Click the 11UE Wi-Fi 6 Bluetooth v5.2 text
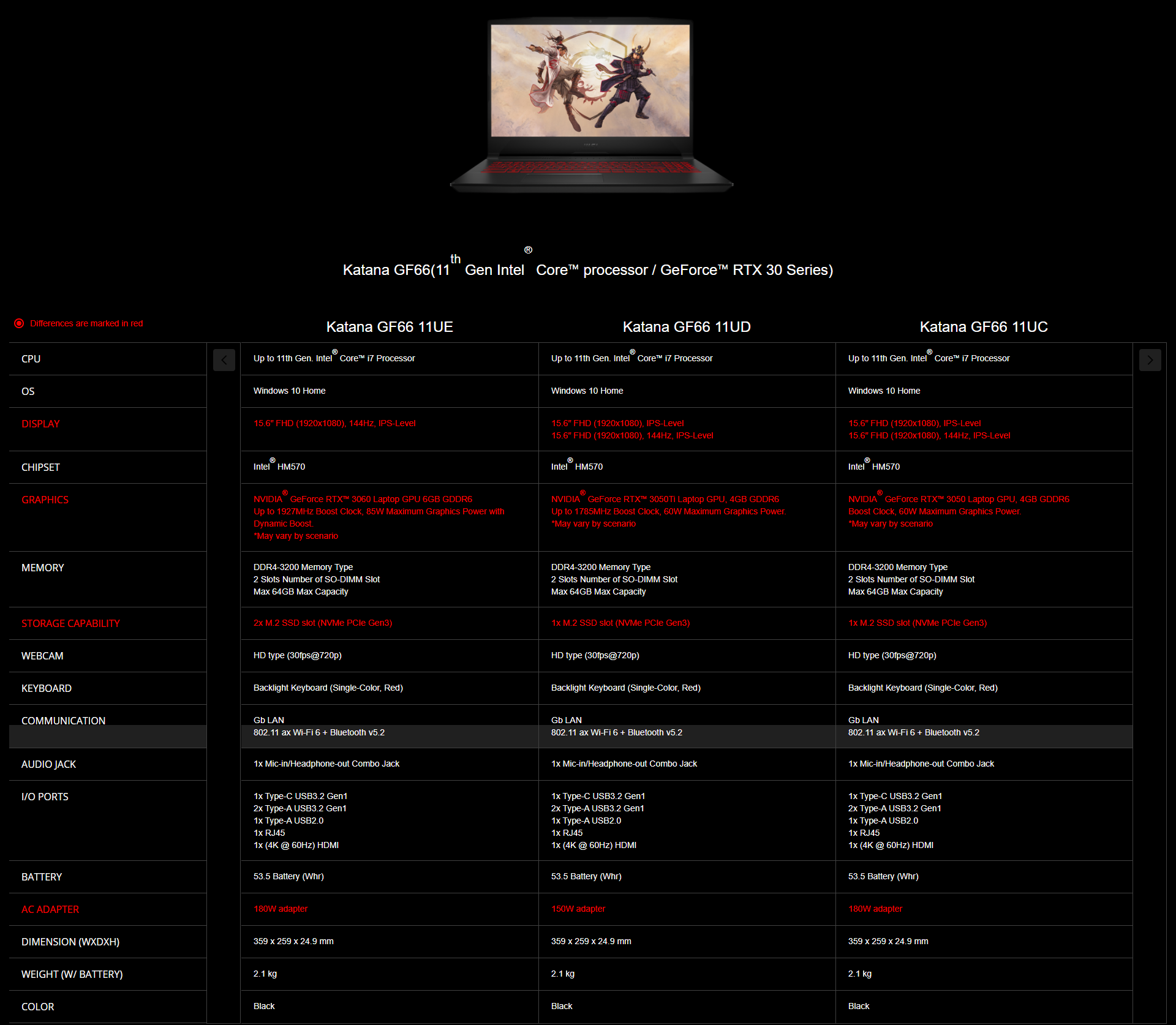The image size is (1176, 1025). click(319, 732)
